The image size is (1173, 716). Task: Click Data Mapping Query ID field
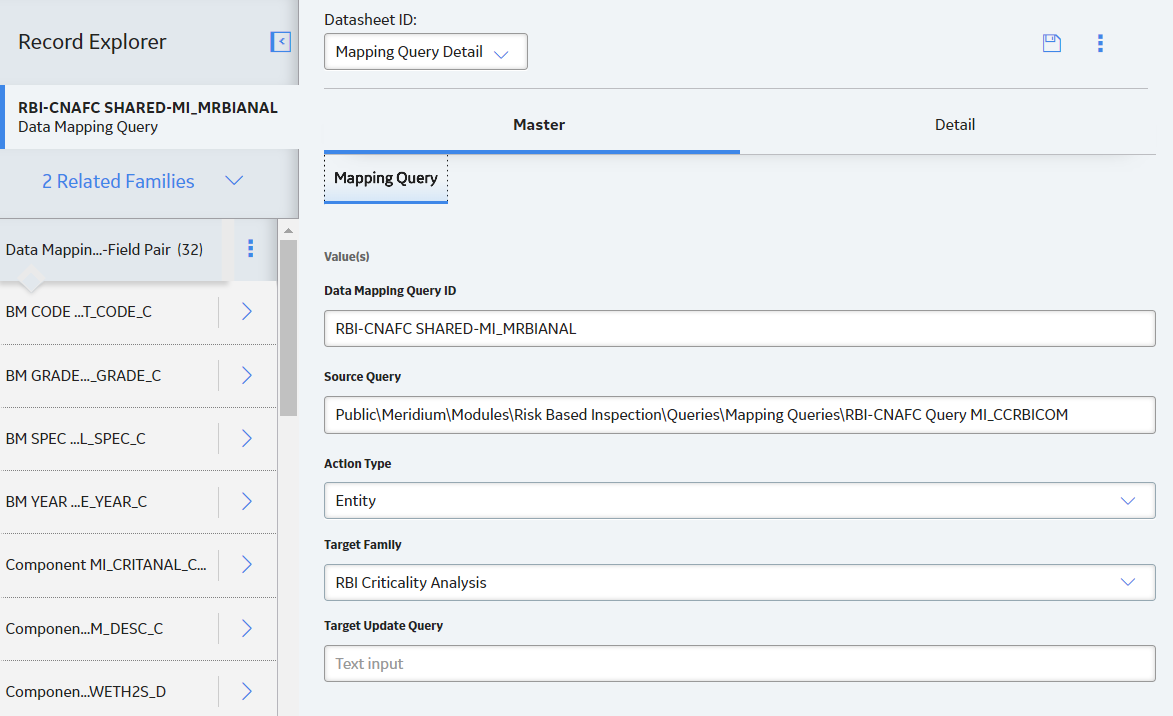click(739, 328)
